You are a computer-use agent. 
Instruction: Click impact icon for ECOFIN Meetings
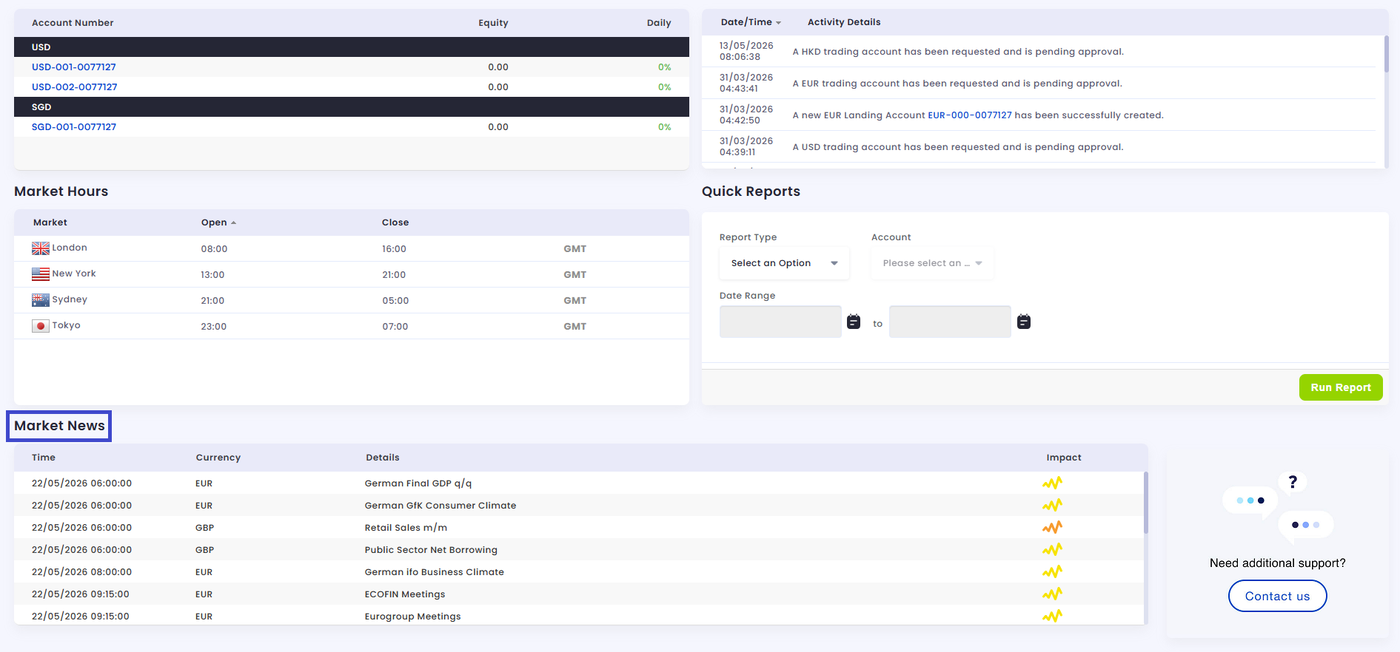pyautogui.click(x=1052, y=593)
